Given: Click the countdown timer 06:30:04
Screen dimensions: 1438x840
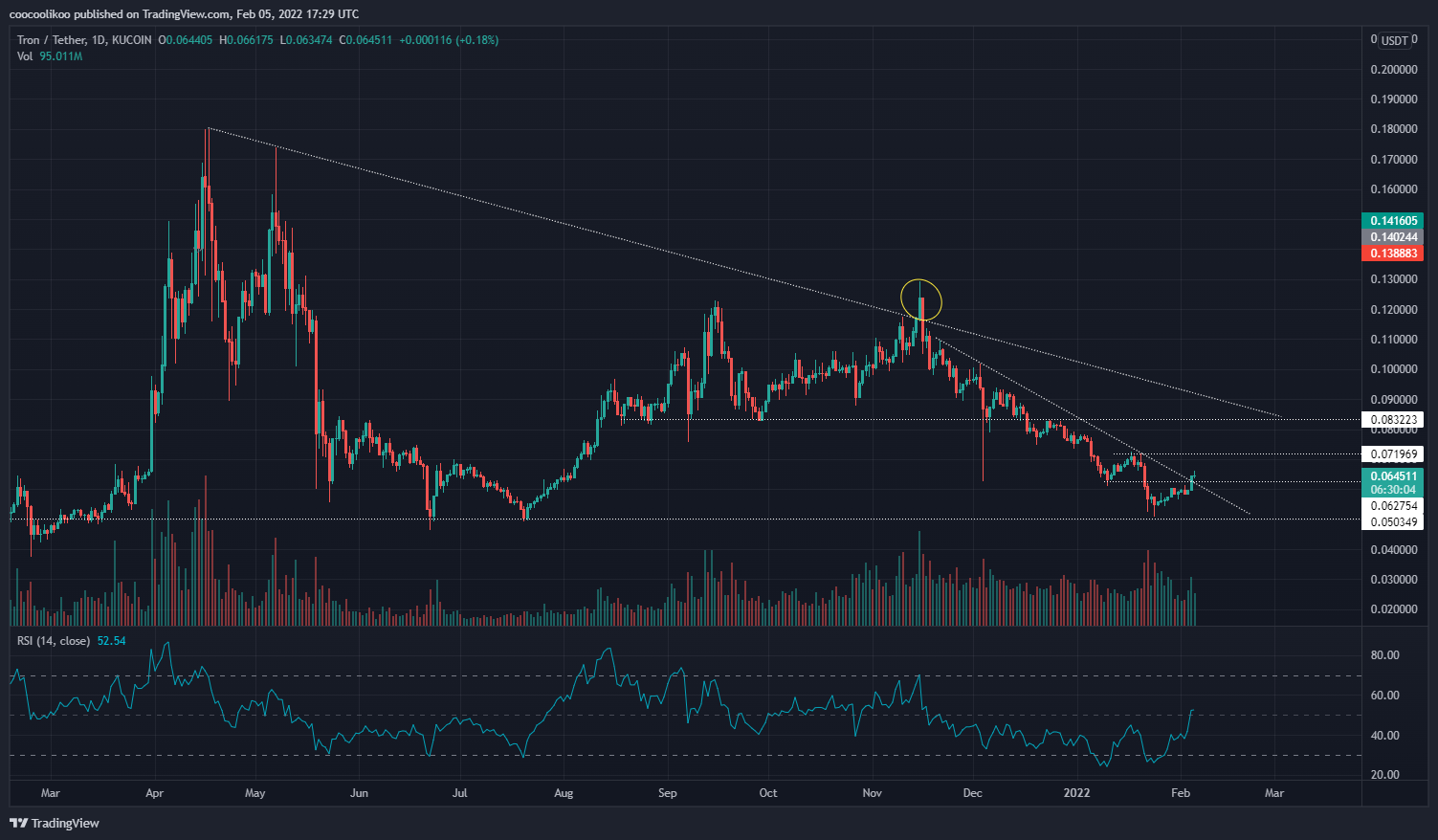Looking at the screenshot, I should tap(1393, 489).
